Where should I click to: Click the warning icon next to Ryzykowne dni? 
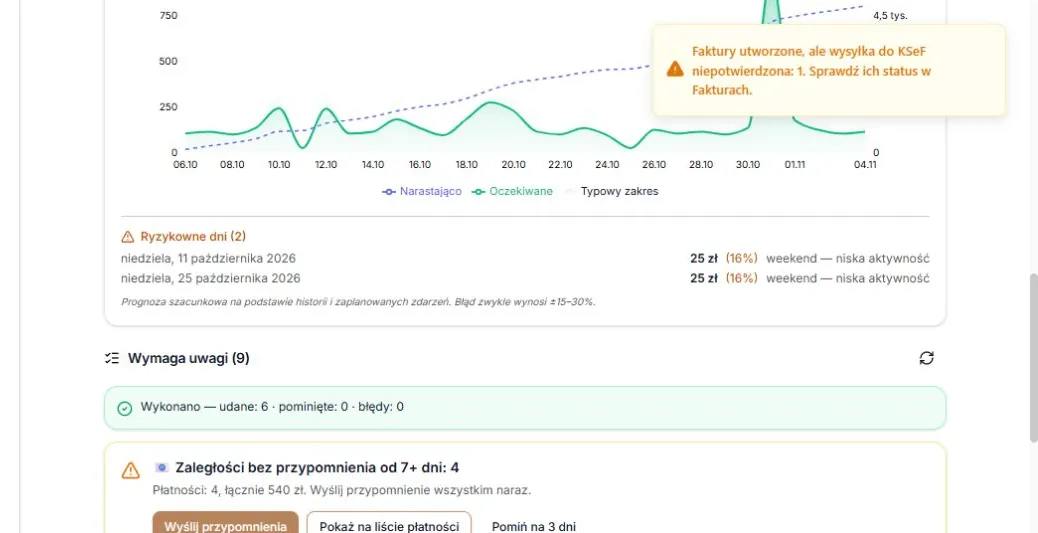coord(128,236)
